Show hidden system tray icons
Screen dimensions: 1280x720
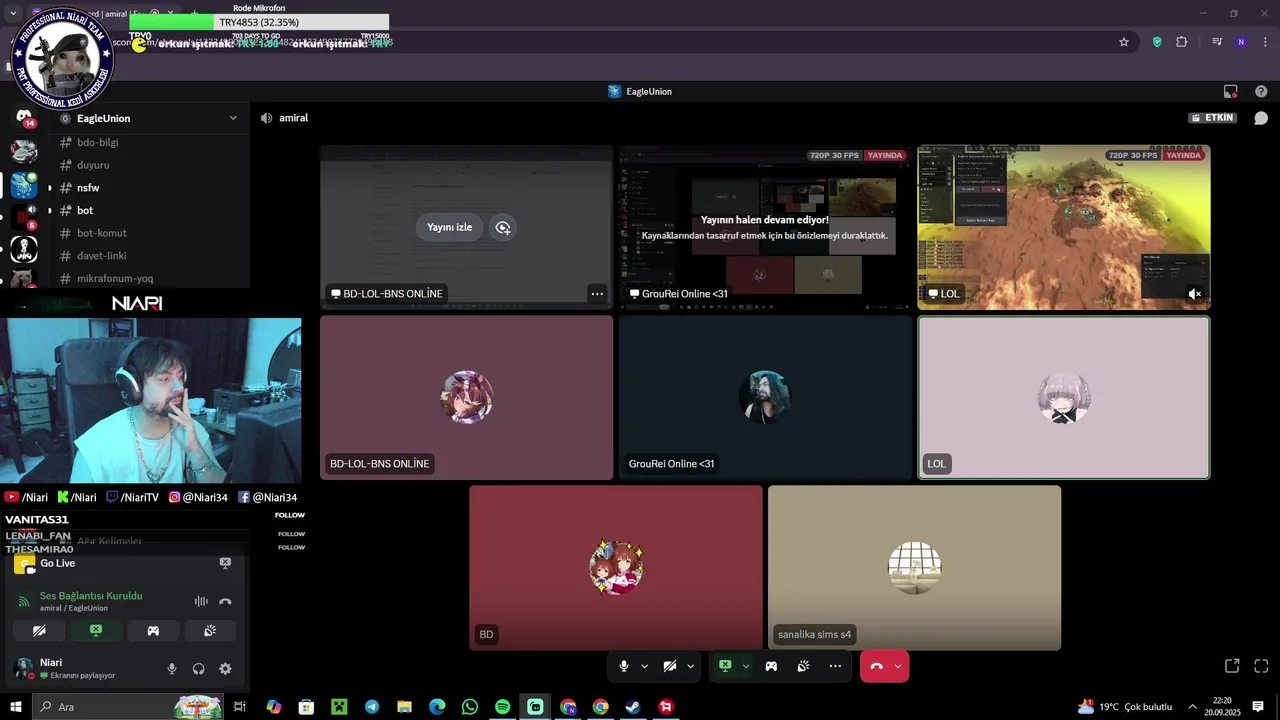(1192, 707)
